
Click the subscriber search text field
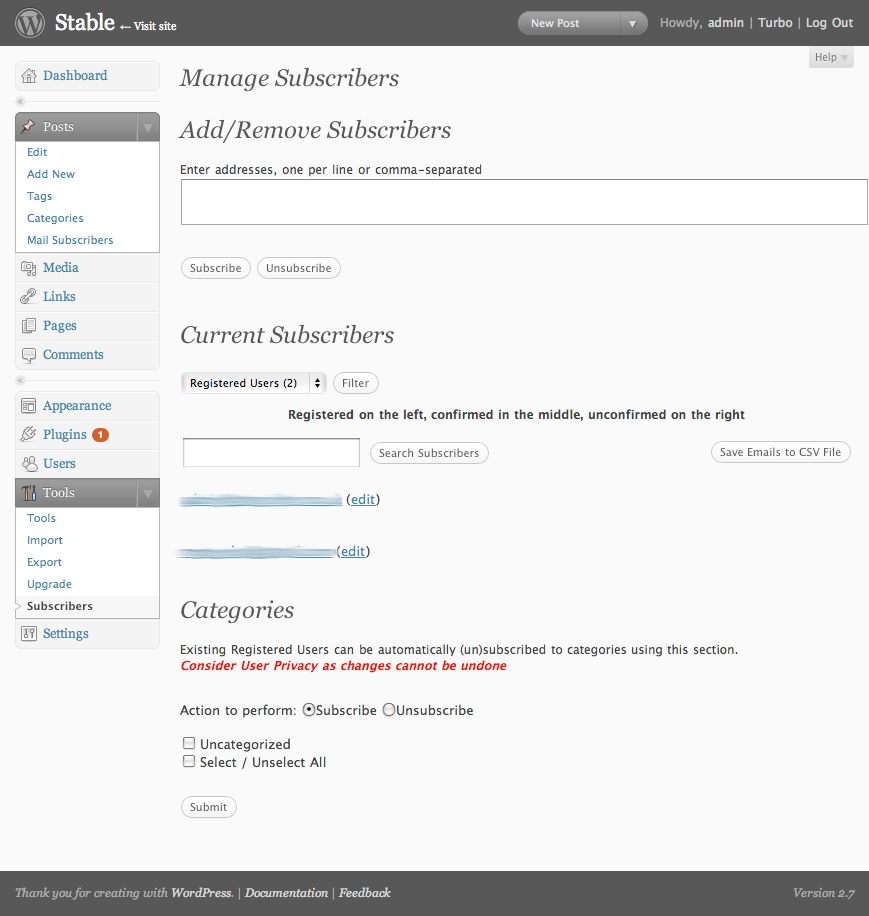pyautogui.click(x=272, y=453)
